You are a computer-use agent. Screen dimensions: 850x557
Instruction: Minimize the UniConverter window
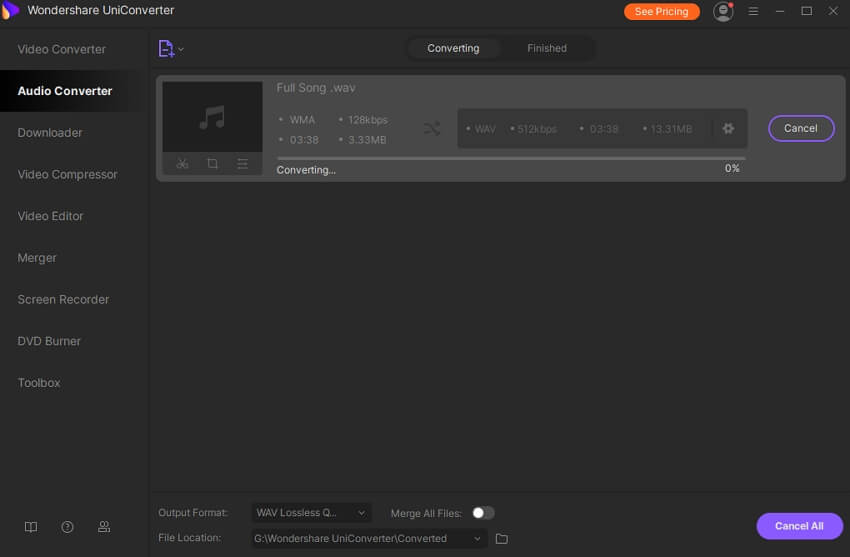[780, 11]
